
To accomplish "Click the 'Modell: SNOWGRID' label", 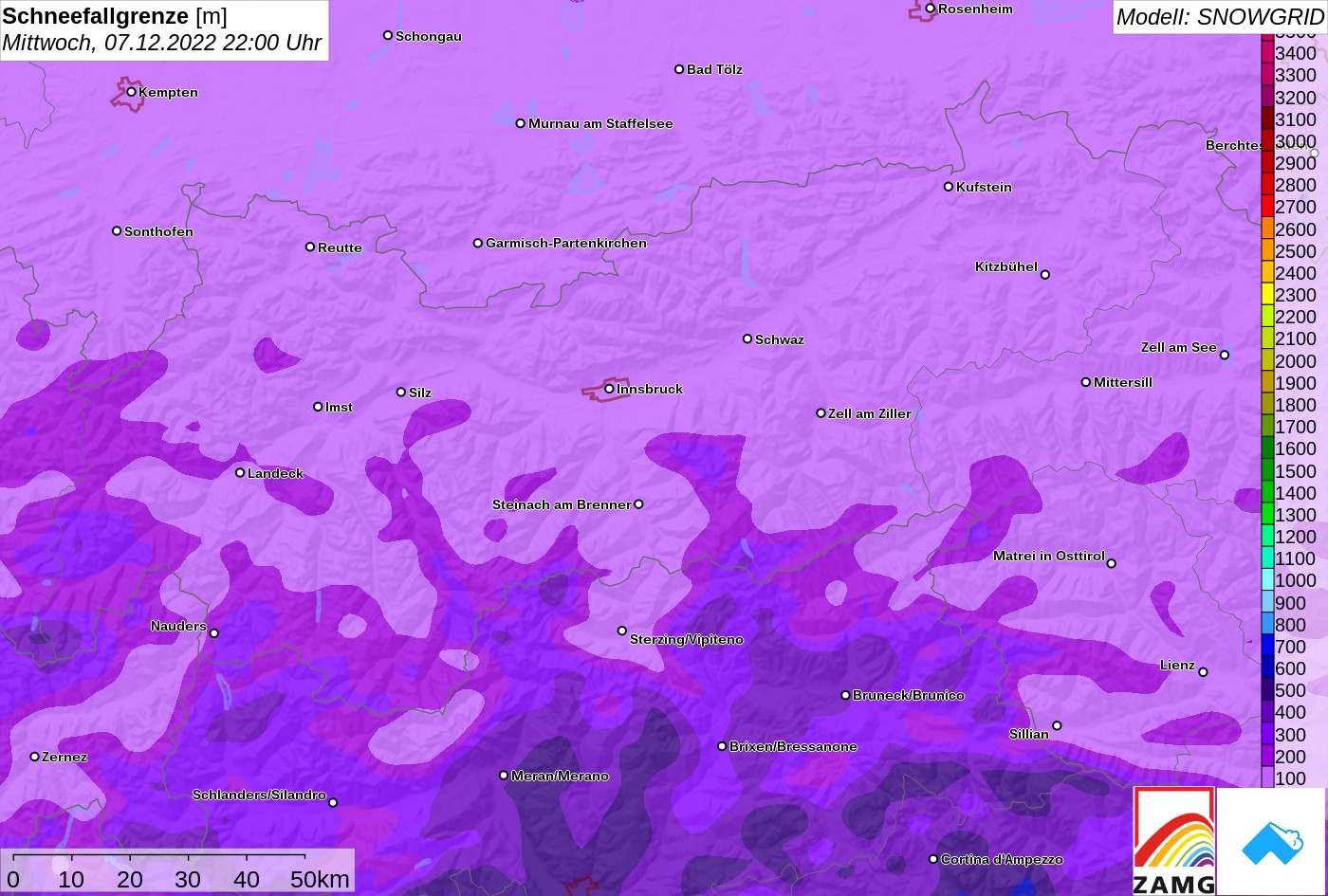I will (1219, 16).
